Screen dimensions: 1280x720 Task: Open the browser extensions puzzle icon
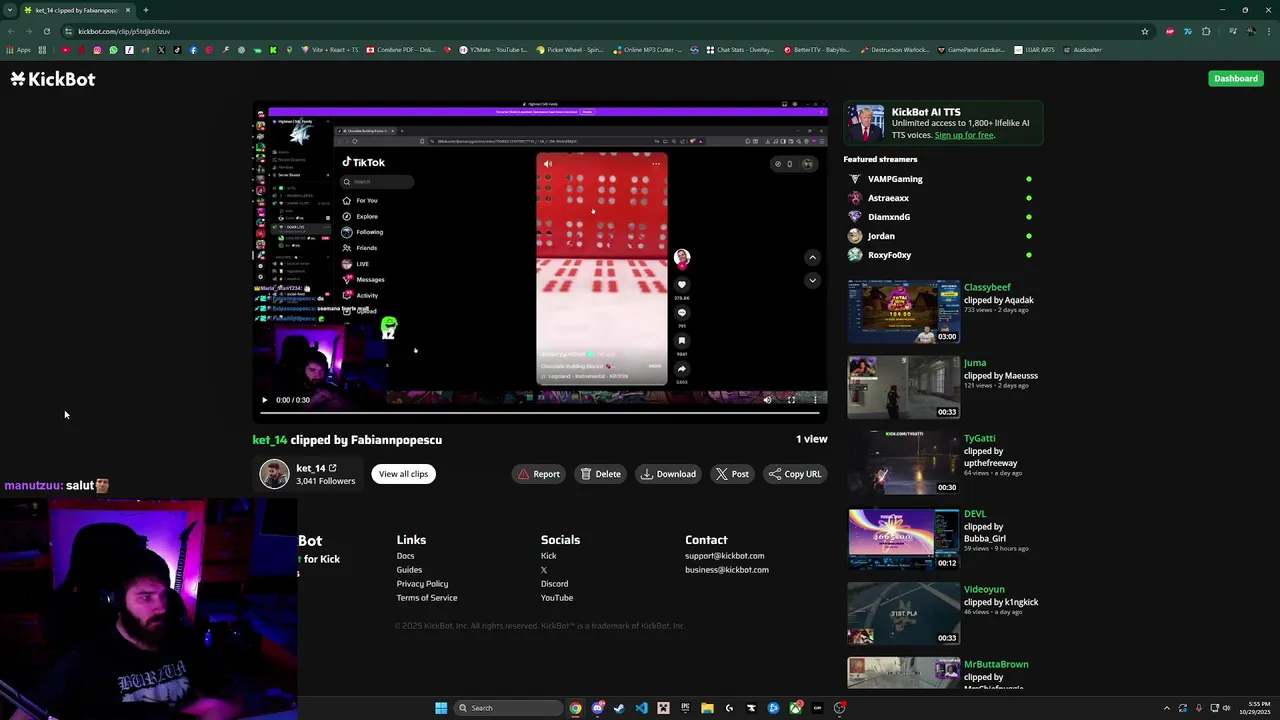pyautogui.click(x=1206, y=31)
